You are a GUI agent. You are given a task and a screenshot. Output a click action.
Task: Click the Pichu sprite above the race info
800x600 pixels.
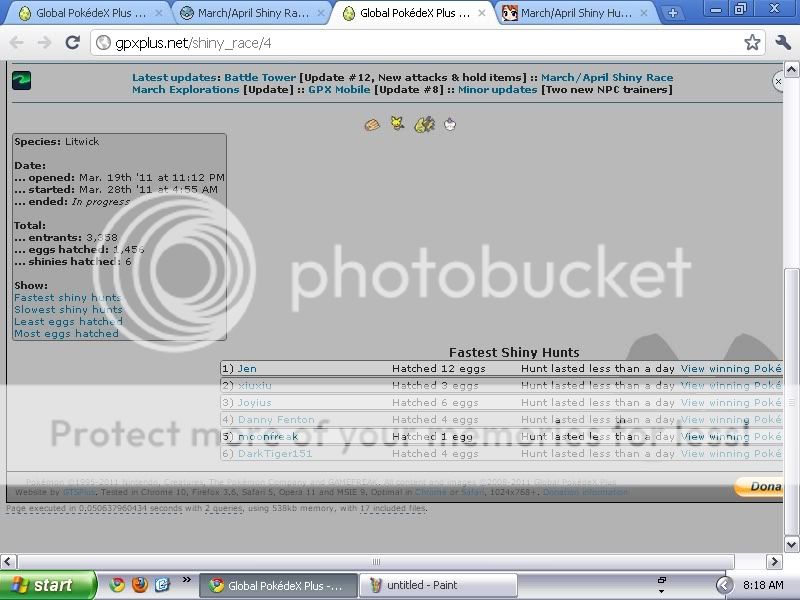(x=395, y=122)
